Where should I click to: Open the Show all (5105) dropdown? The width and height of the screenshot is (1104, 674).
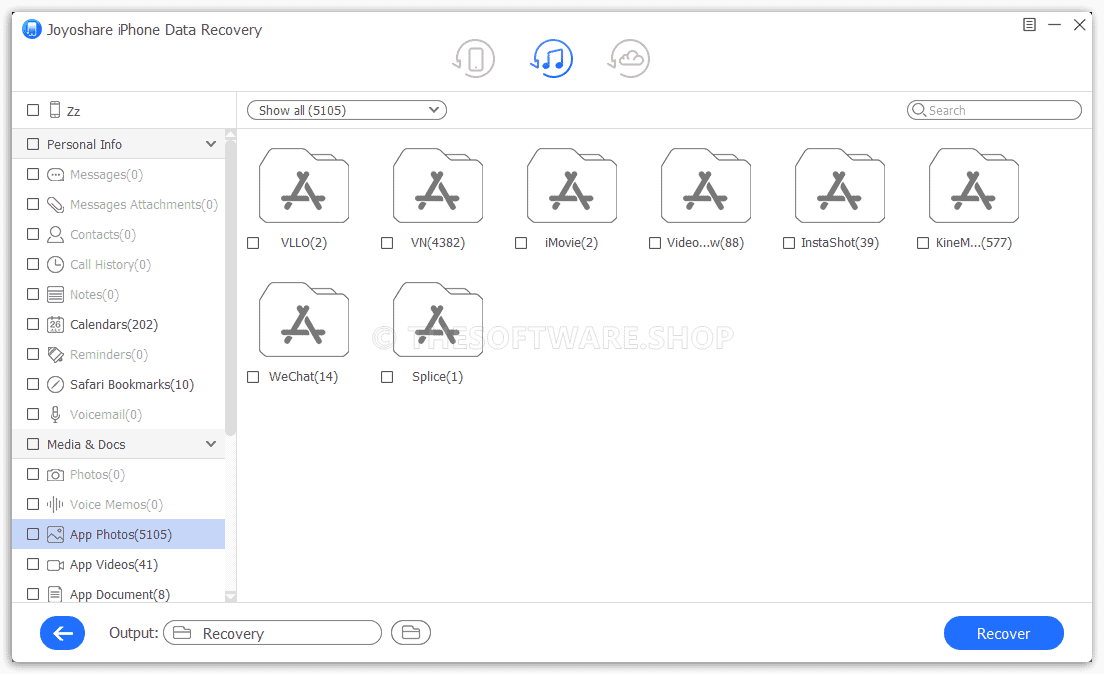click(x=346, y=110)
